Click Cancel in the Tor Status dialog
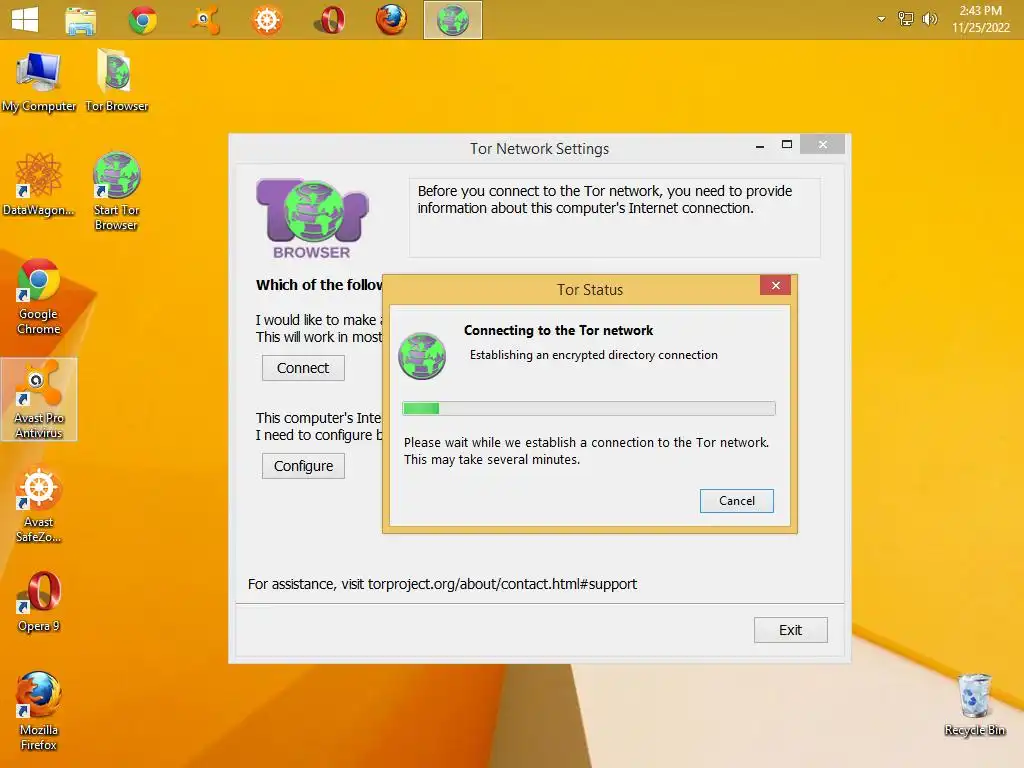This screenshot has width=1024, height=768. pos(737,501)
